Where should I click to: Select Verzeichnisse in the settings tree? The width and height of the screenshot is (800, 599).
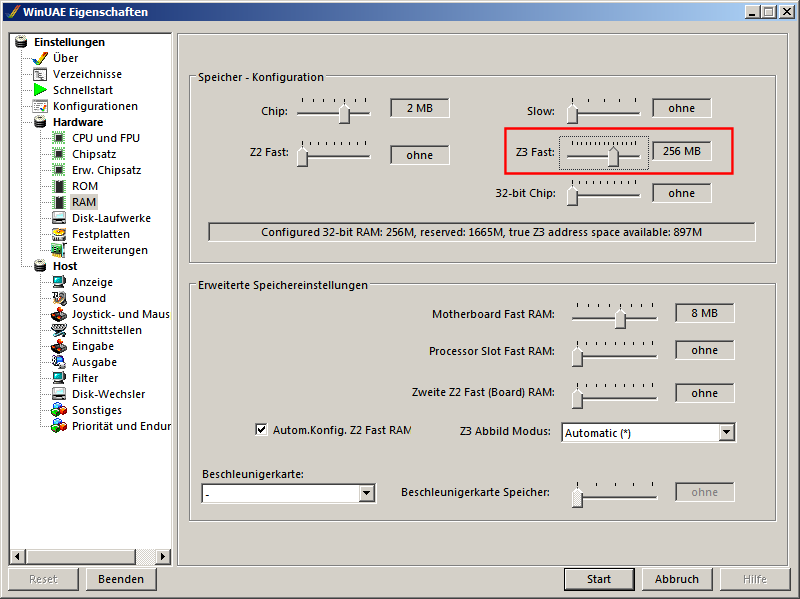point(87,74)
